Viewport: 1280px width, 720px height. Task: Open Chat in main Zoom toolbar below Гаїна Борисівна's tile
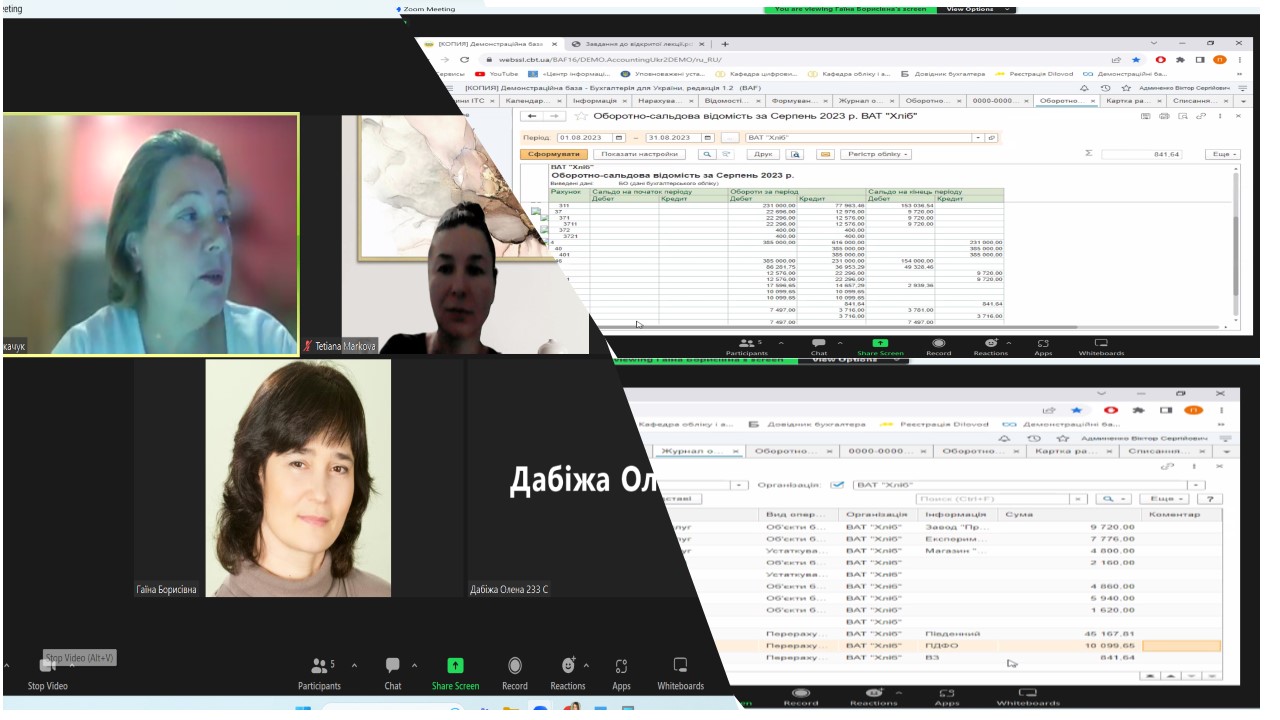[393, 674]
